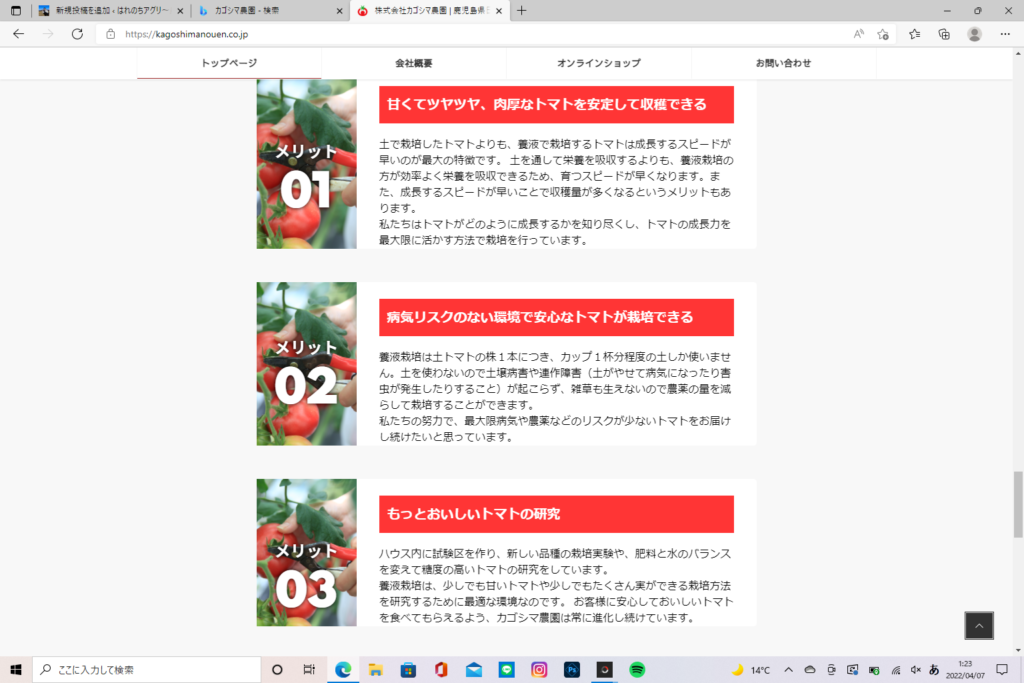This screenshot has height=683, width=1024.
Task: Open Photoshop from the taskbar
Action: click(x=571, y=669)
